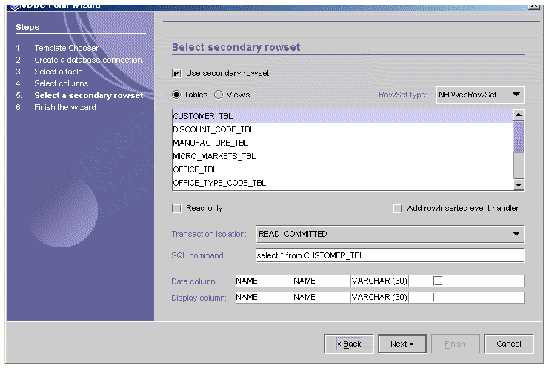Go to previous step with Back button
Screen dimensions: 549x368
pyautogui.click(x=349, y=344)
